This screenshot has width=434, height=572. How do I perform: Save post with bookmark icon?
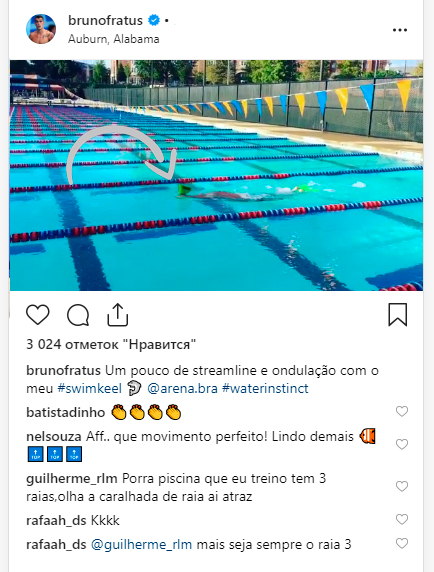(398, 314)
